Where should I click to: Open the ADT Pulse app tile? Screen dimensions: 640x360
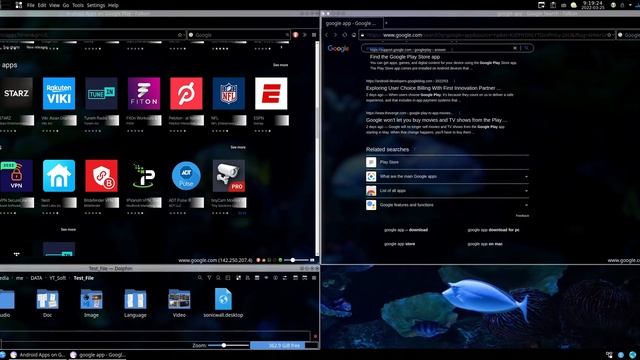click(186, 176)
